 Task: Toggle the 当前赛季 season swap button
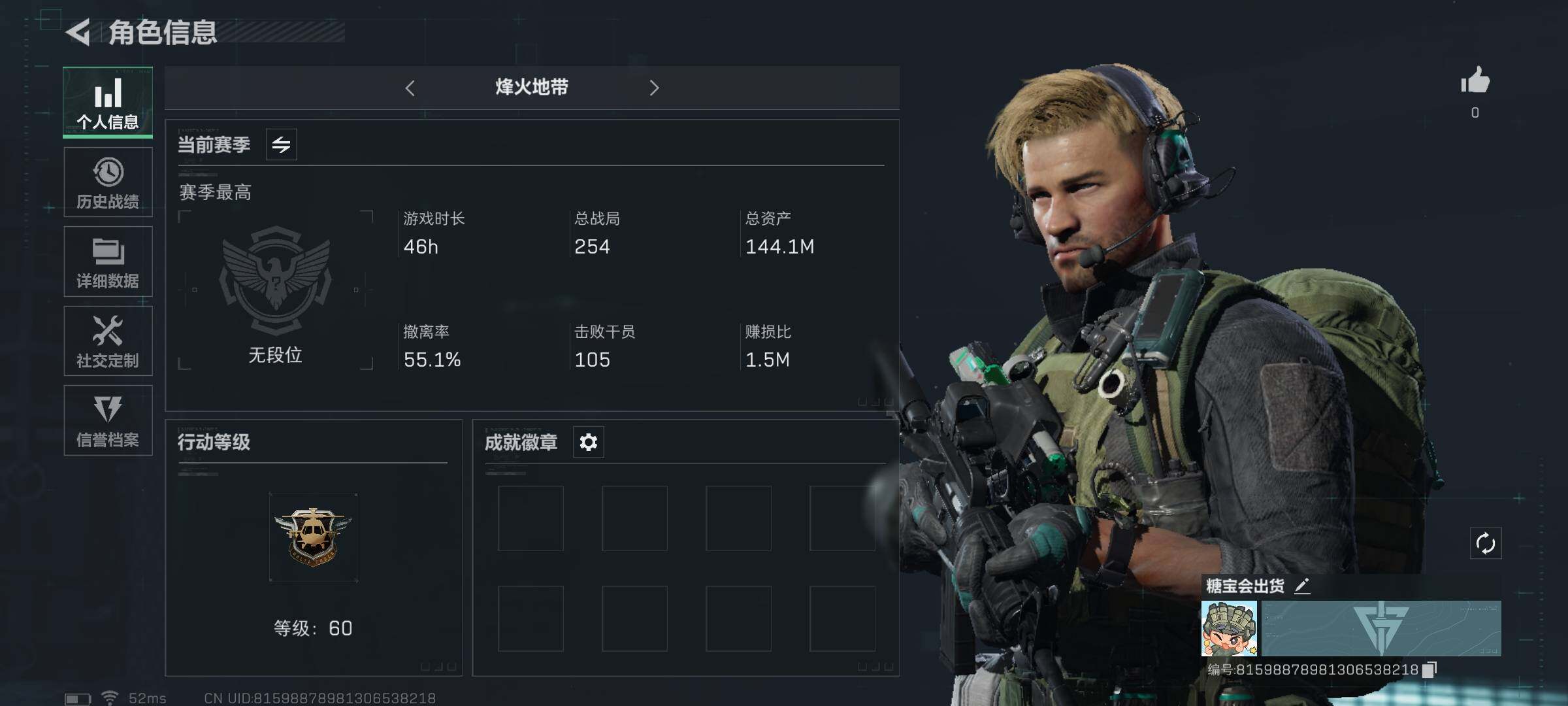(x=282, y=144)
